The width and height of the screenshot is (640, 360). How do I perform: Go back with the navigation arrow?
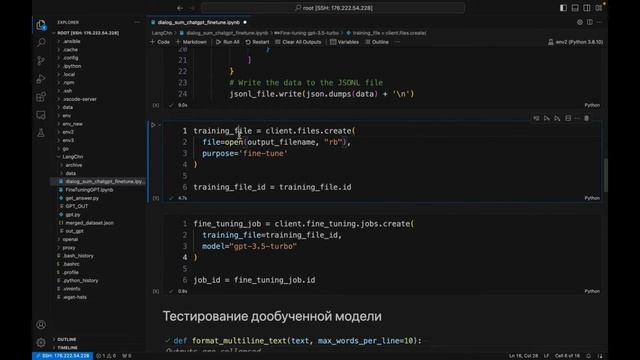coord(180,8)
